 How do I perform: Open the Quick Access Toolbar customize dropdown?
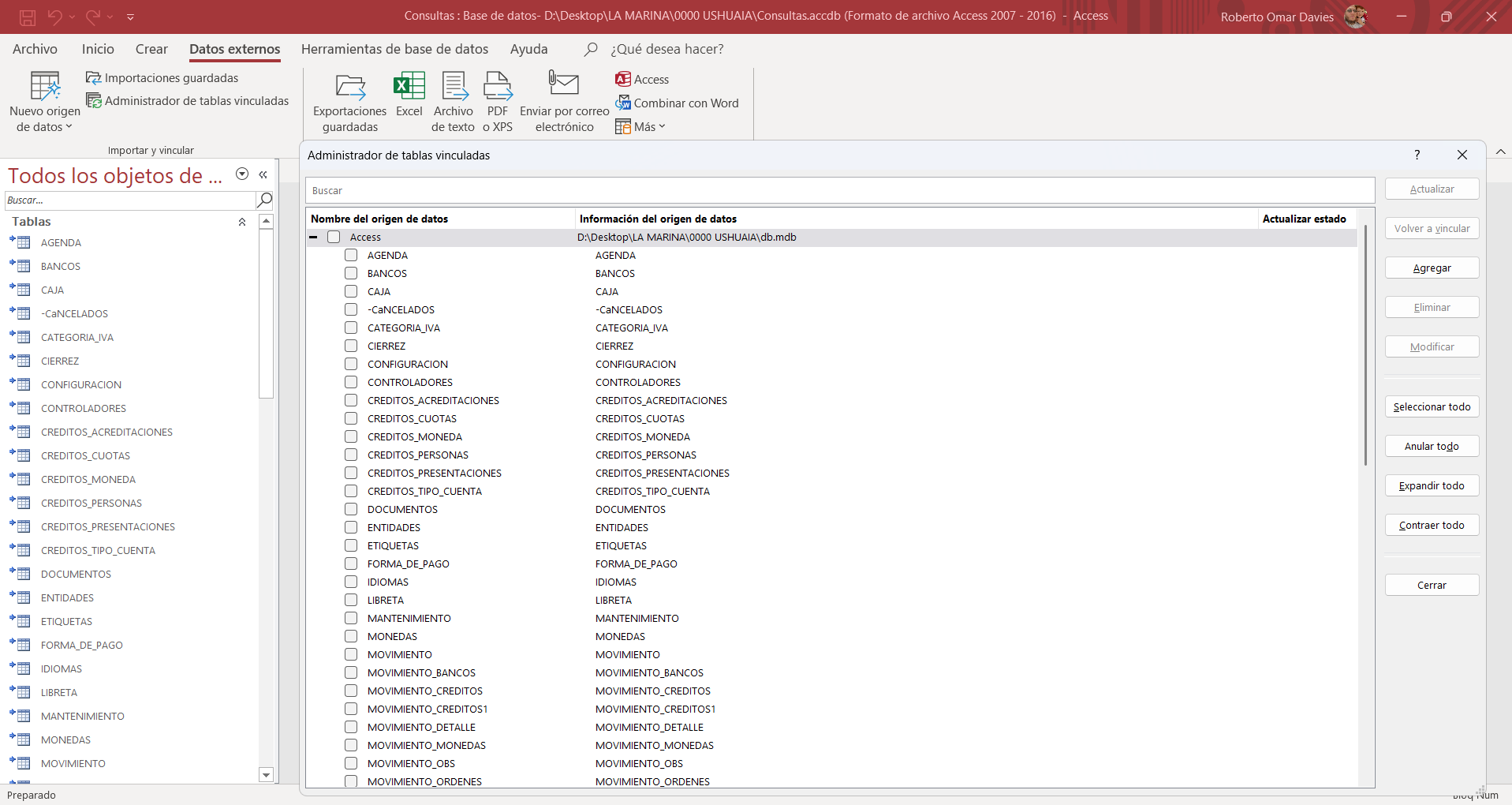pyautogui.click(x=130, y=17)
